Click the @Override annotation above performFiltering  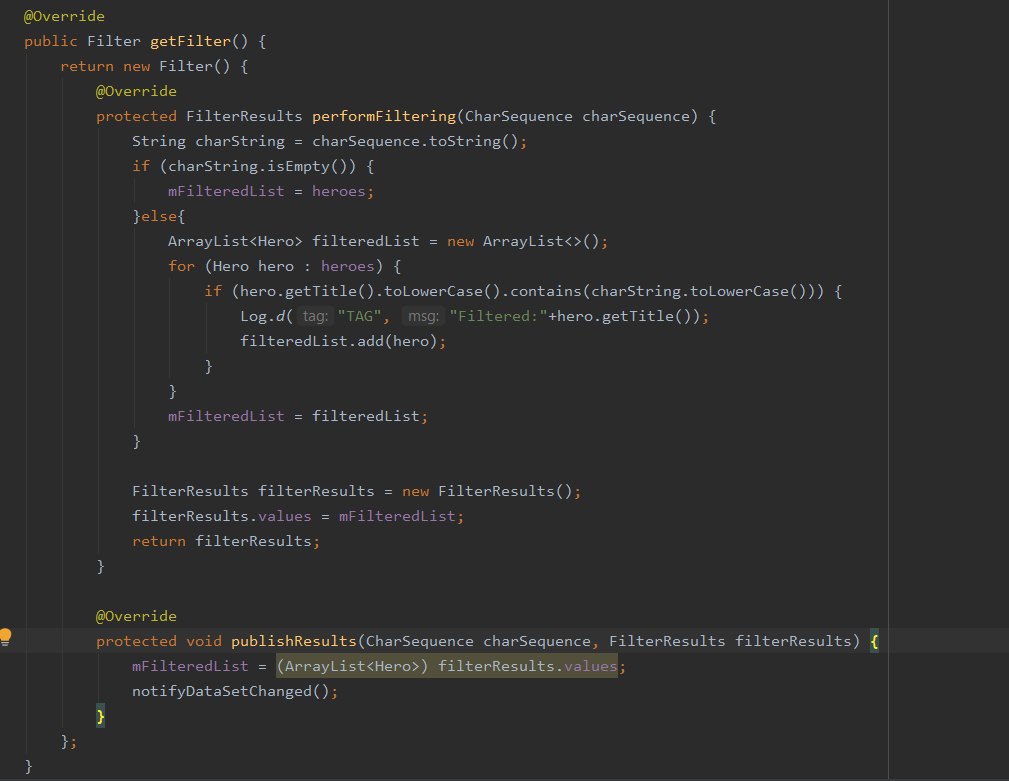pos(136,91)
